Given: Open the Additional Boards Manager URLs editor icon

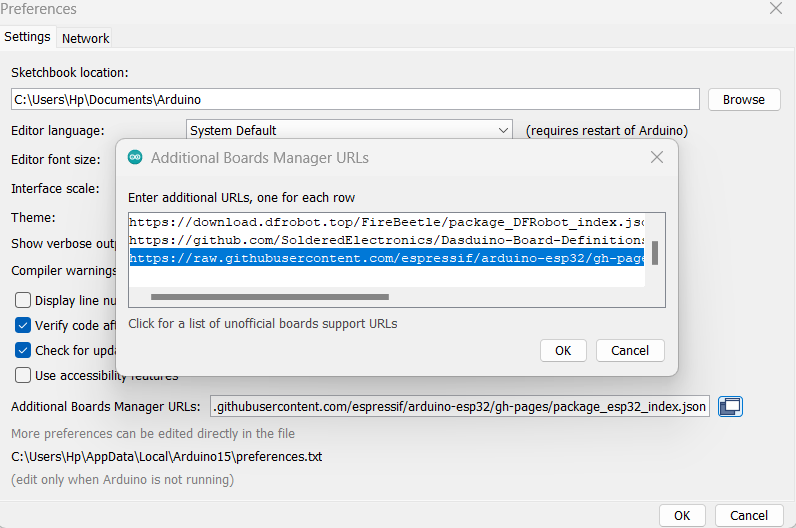Looking at the screenshot, I should (x=730, y=406).
